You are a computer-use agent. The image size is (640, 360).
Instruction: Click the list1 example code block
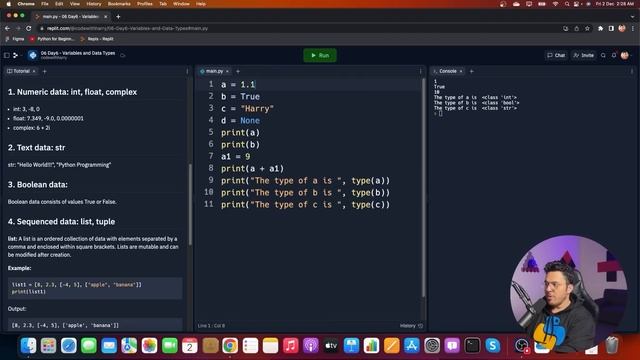click(x=95, y=288)
